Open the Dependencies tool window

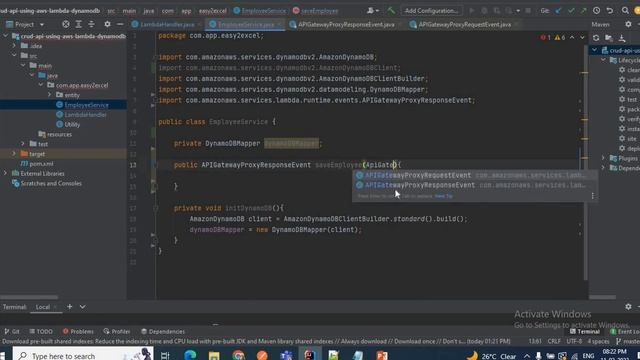pos(163,331)
